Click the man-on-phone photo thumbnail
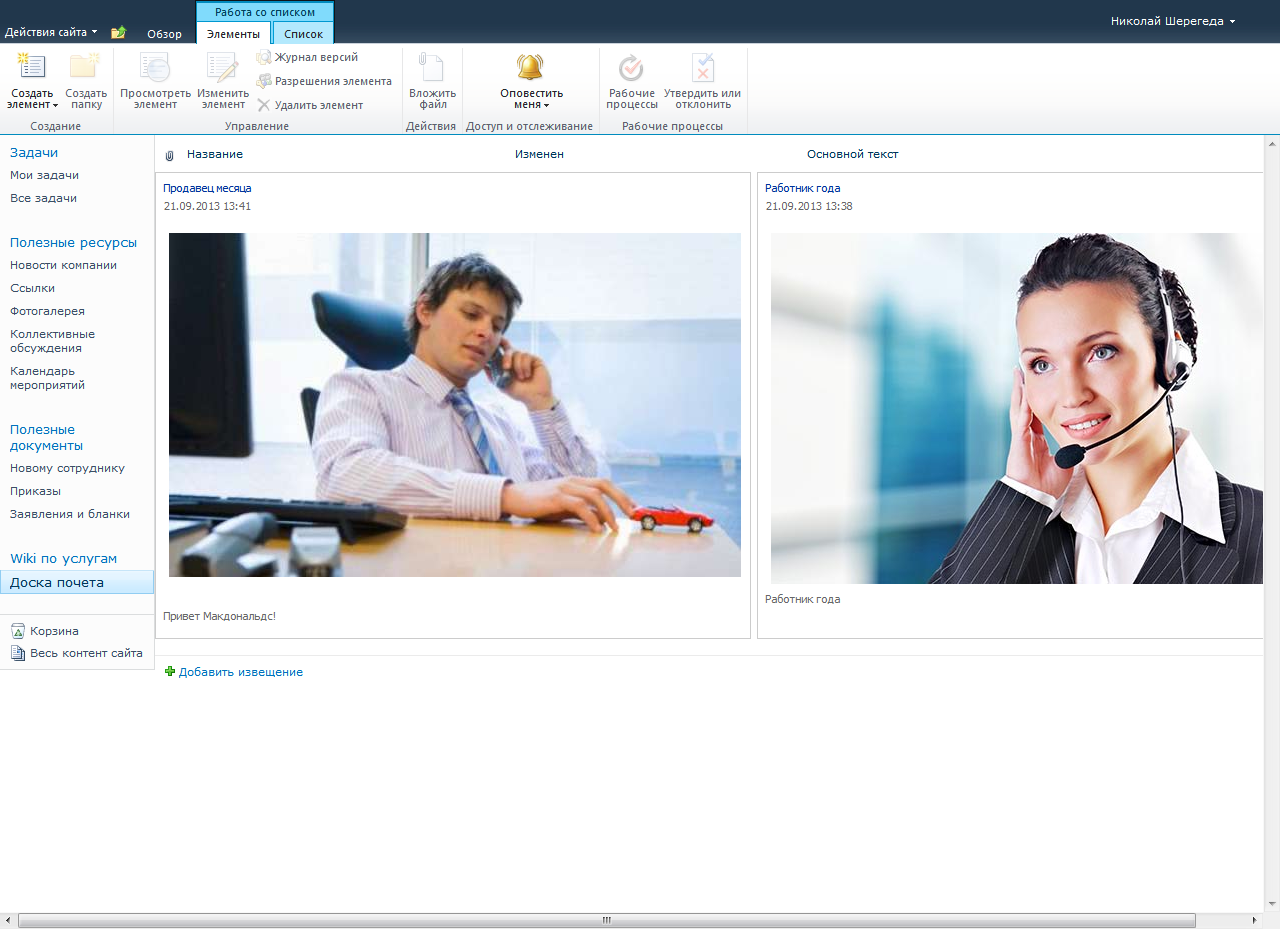Image resolution: width=1280 pixels, height=929 pixels. (455, 405)
